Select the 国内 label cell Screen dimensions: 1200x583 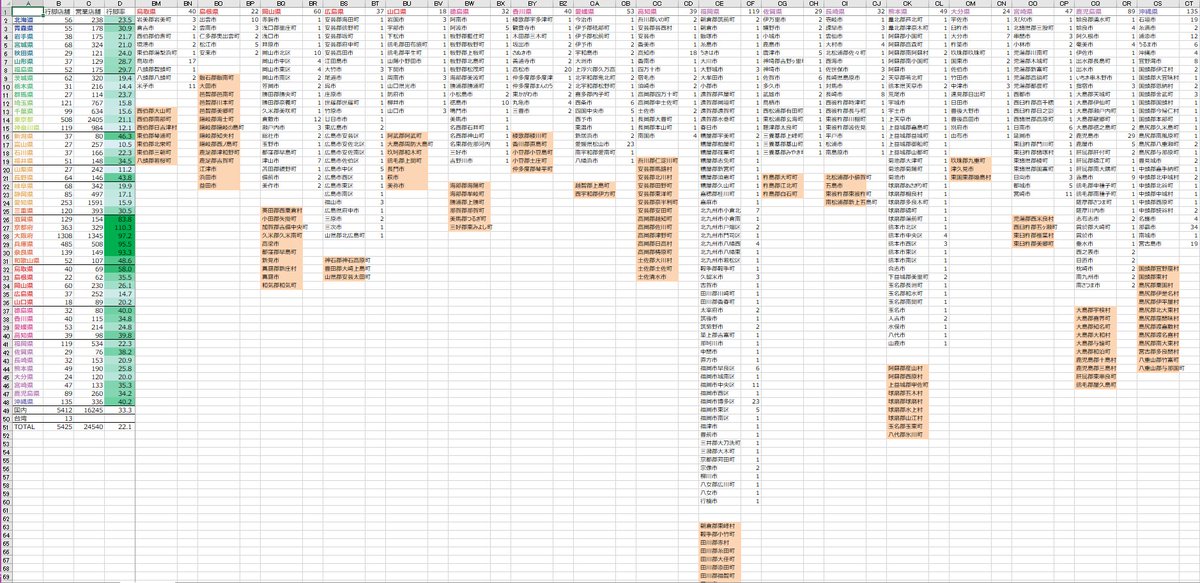28,410
